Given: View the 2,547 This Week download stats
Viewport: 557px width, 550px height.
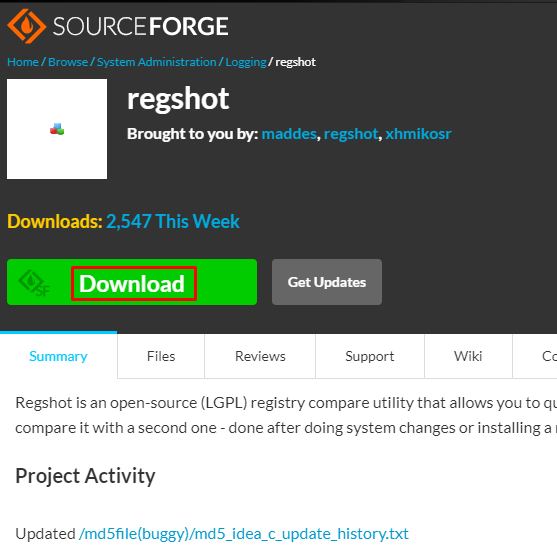Looking at the screenshot, I should [x=173, y=221].
